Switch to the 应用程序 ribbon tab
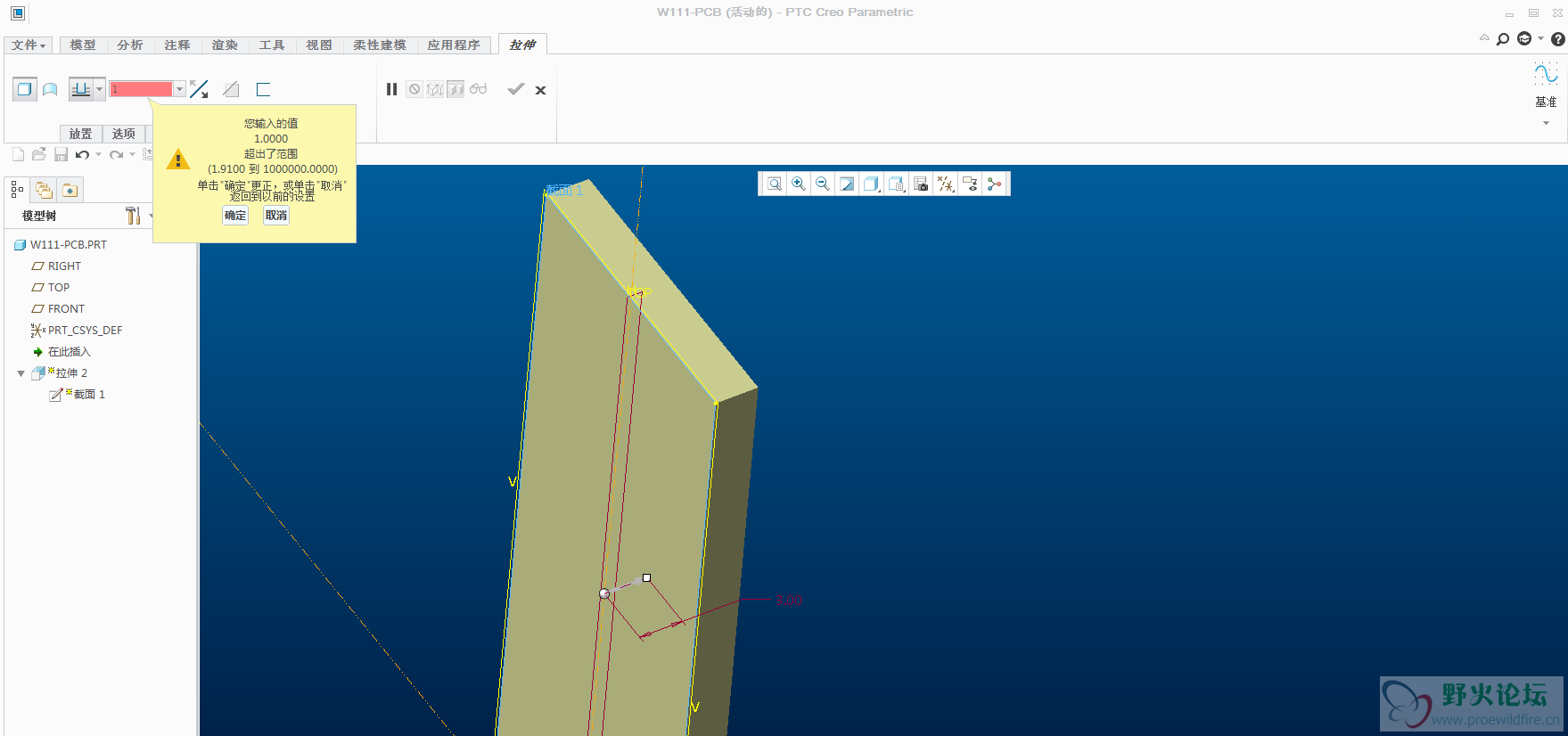The height and width of the screenshot is (736, 1568). point(454,45)
